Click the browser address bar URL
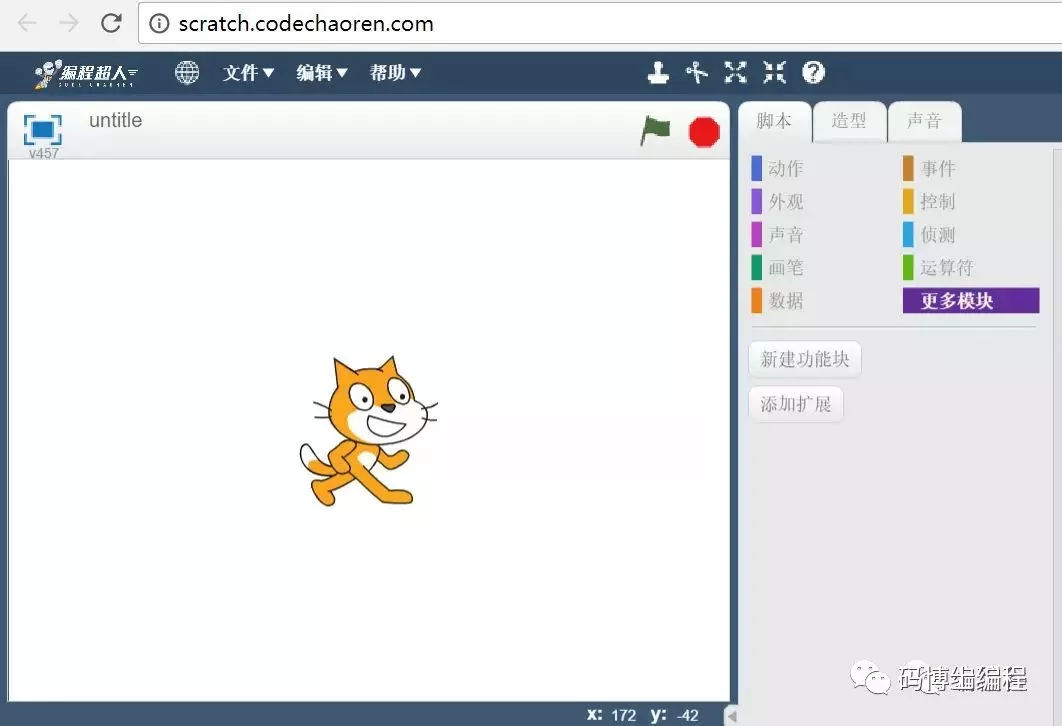1062x726 pixels. tap(305, 24)
